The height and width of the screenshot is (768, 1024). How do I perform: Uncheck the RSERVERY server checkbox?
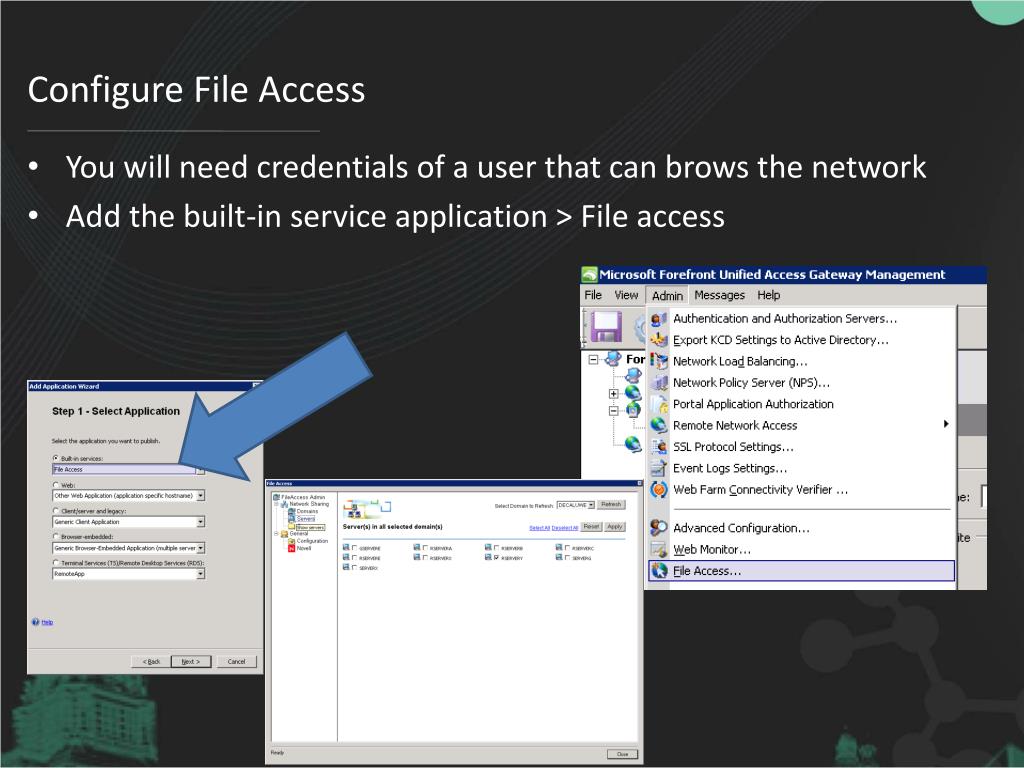[496, 558]
